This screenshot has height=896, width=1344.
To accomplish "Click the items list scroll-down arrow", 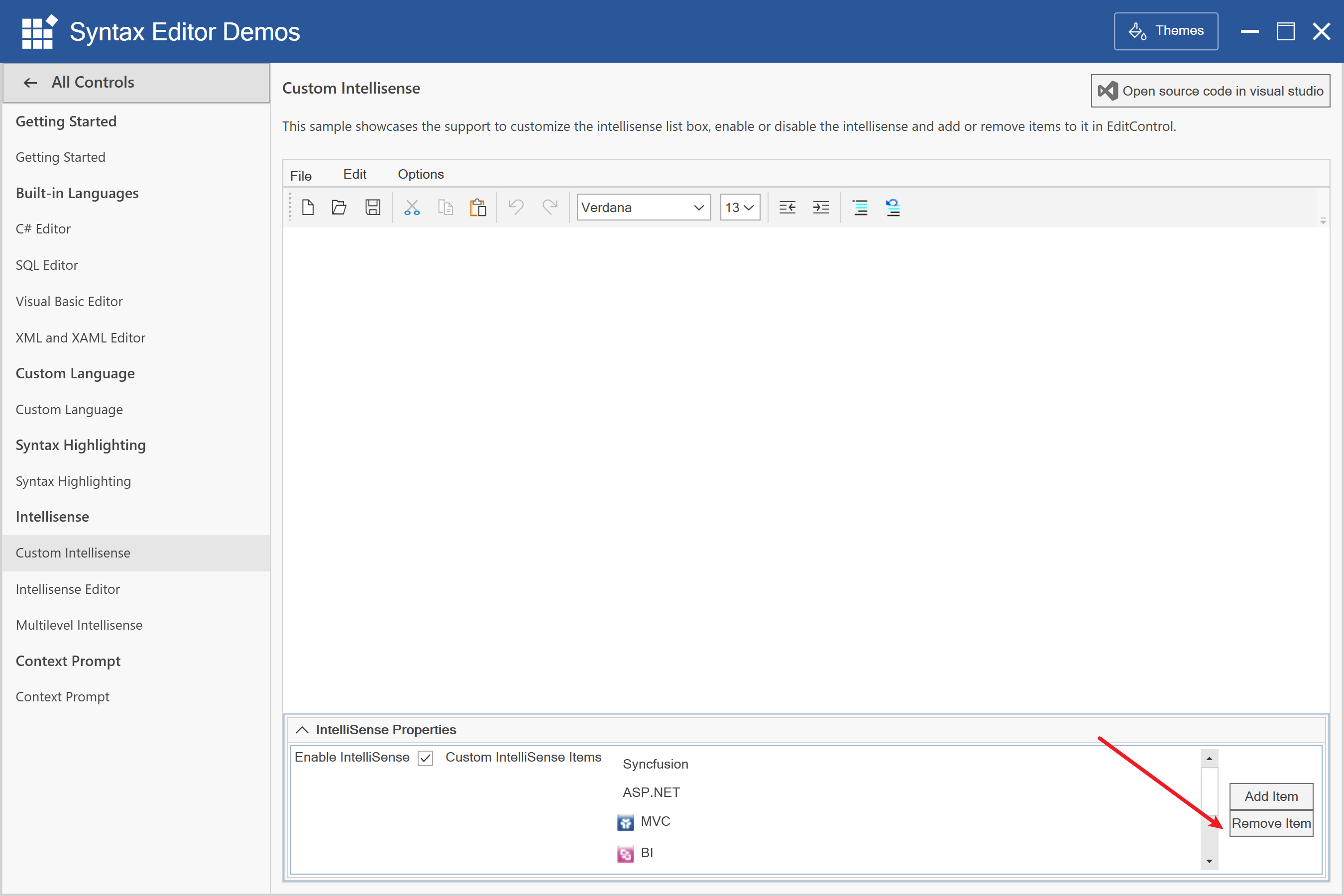I will pos(1209,861).
